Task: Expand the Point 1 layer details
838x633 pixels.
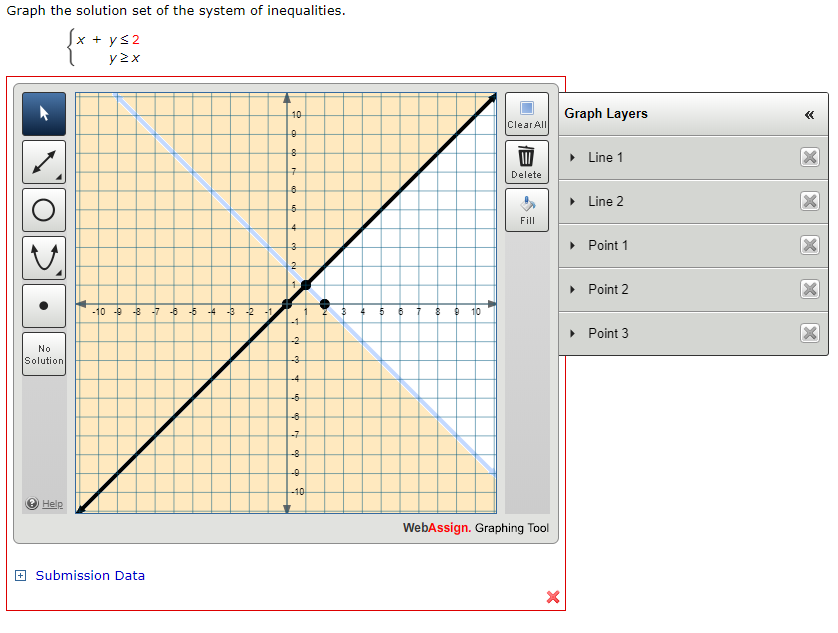Action: (x=574, y=245)
